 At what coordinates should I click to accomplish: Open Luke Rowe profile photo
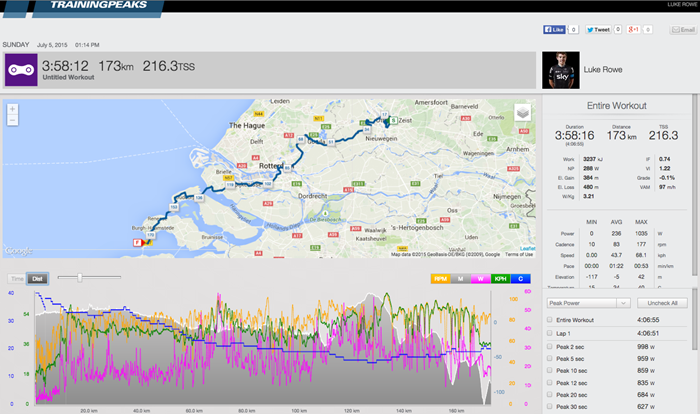[561, 70]
